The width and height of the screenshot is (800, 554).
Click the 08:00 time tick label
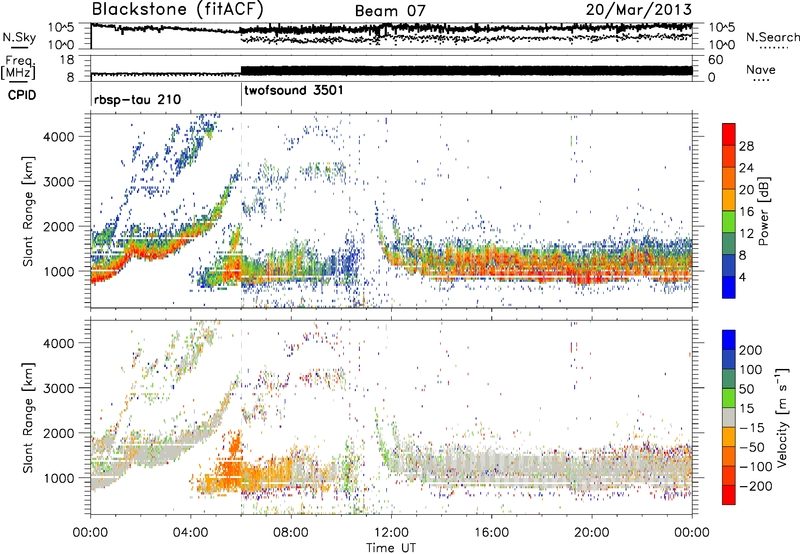pyautogui.click(x=291, y=533)
